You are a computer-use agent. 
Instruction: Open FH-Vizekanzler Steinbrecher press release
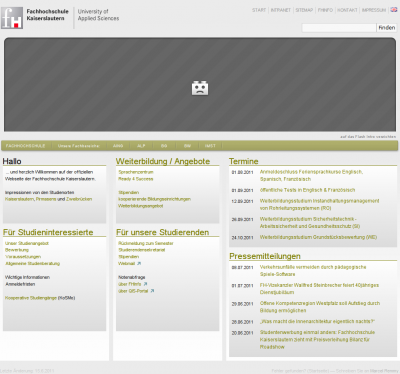(319, 288)
